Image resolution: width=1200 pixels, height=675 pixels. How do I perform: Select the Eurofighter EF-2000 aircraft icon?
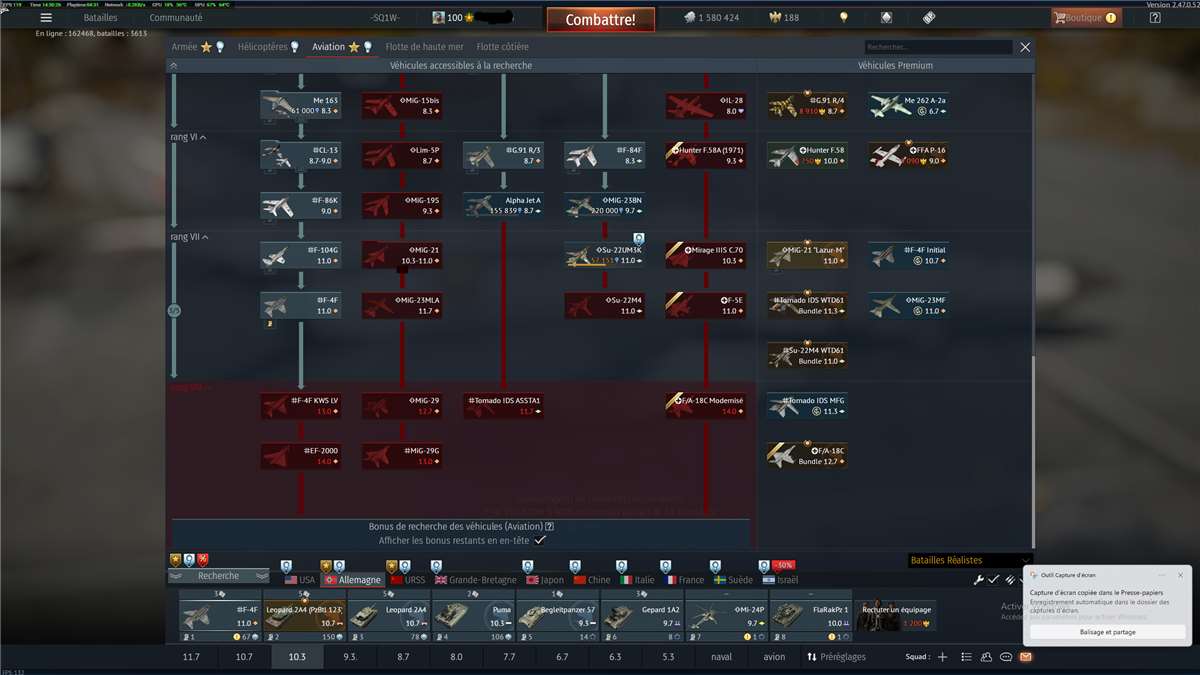pos(280,455)
